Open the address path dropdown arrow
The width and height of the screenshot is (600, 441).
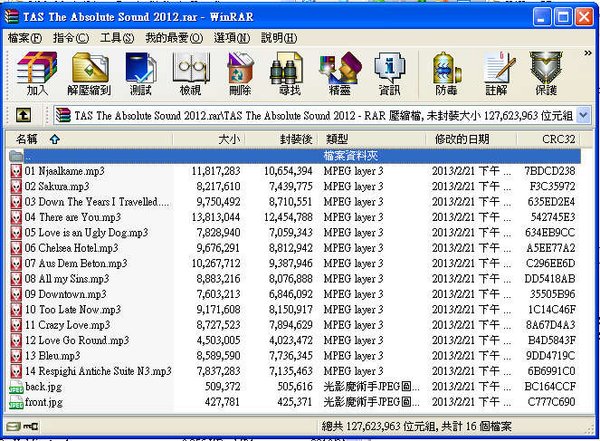click(x=583, y=115)
